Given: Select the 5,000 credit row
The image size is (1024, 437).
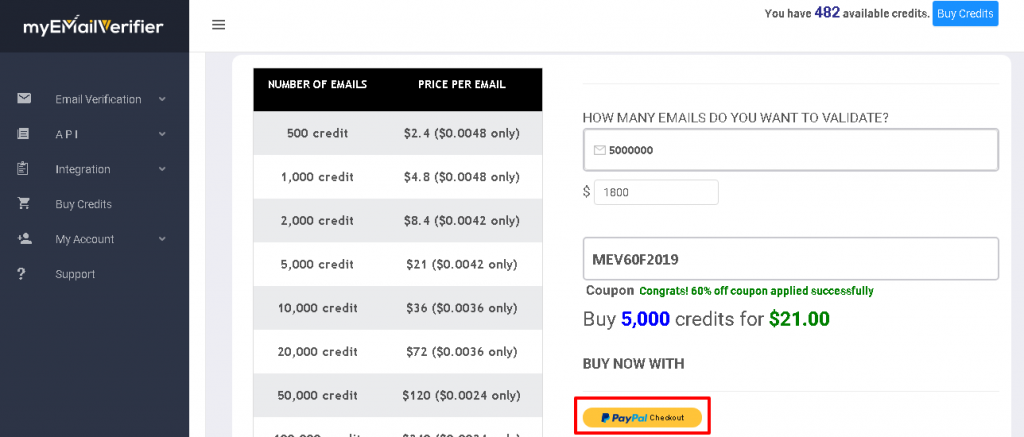Looking at the screenshot, I should click(x=398, y=265).
